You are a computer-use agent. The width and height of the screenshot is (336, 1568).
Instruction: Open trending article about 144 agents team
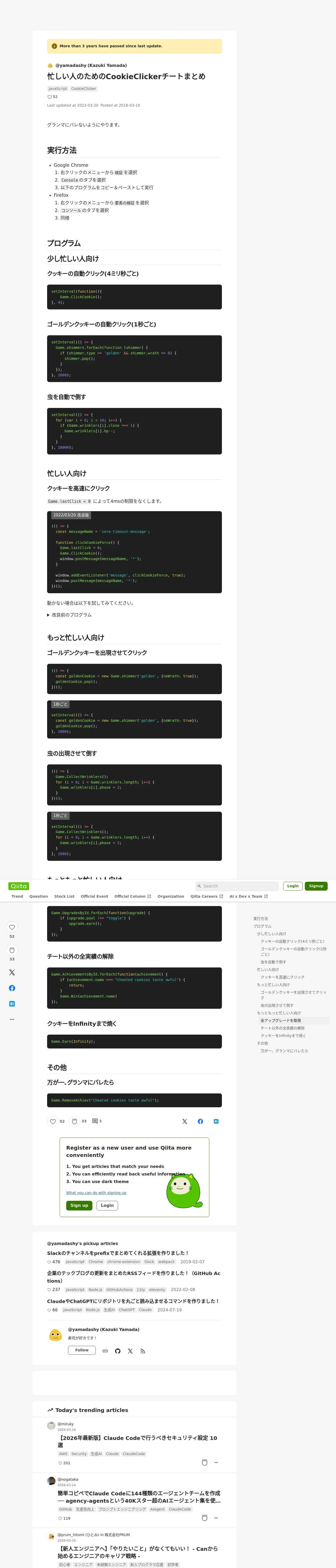point(139,1497)
